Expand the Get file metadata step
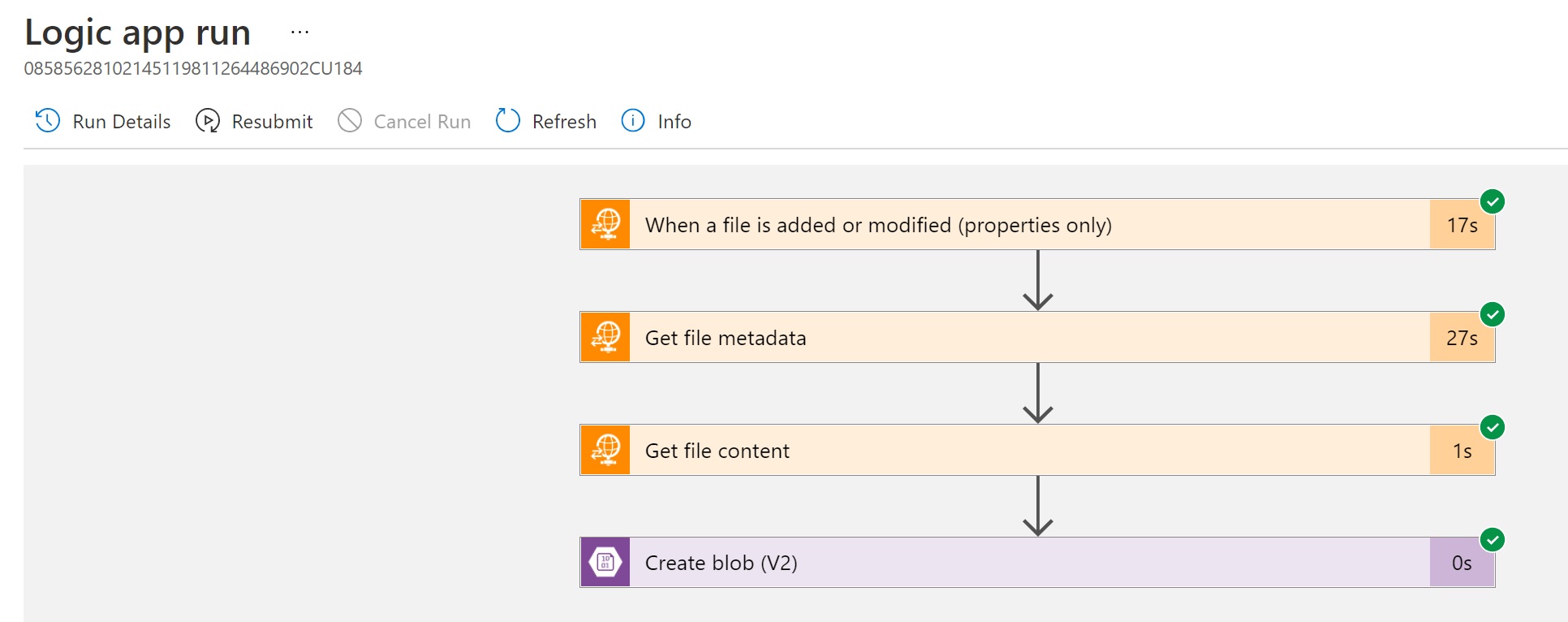The height and width of the screenshot is (622, 1568). pos(726,338)
